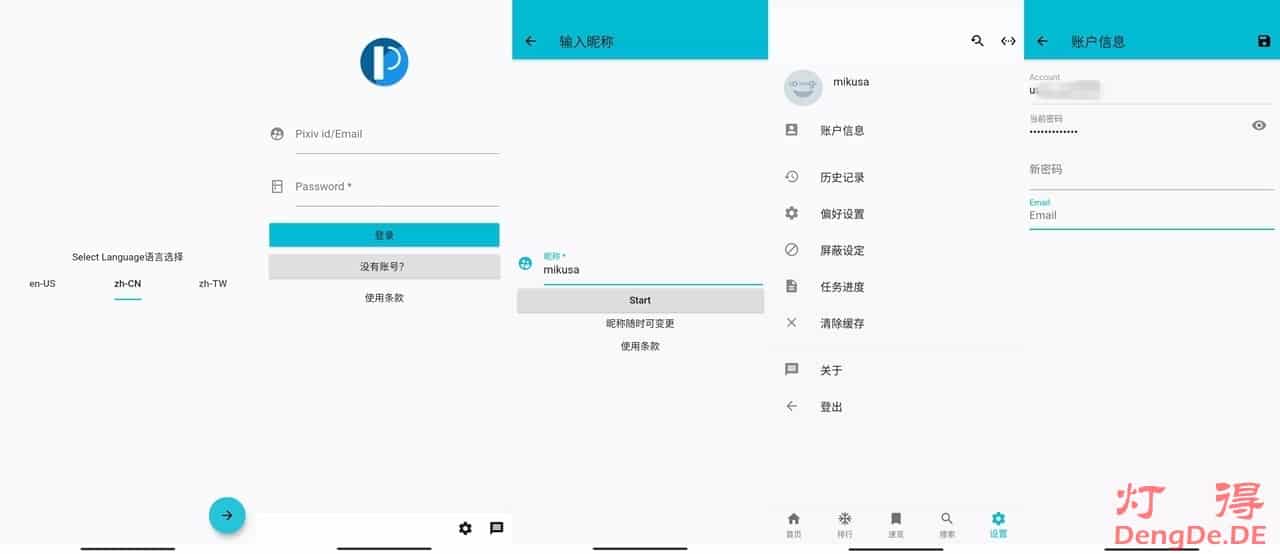
Task: Tap the magnifier icon in settings header
Action: point(977,41)
